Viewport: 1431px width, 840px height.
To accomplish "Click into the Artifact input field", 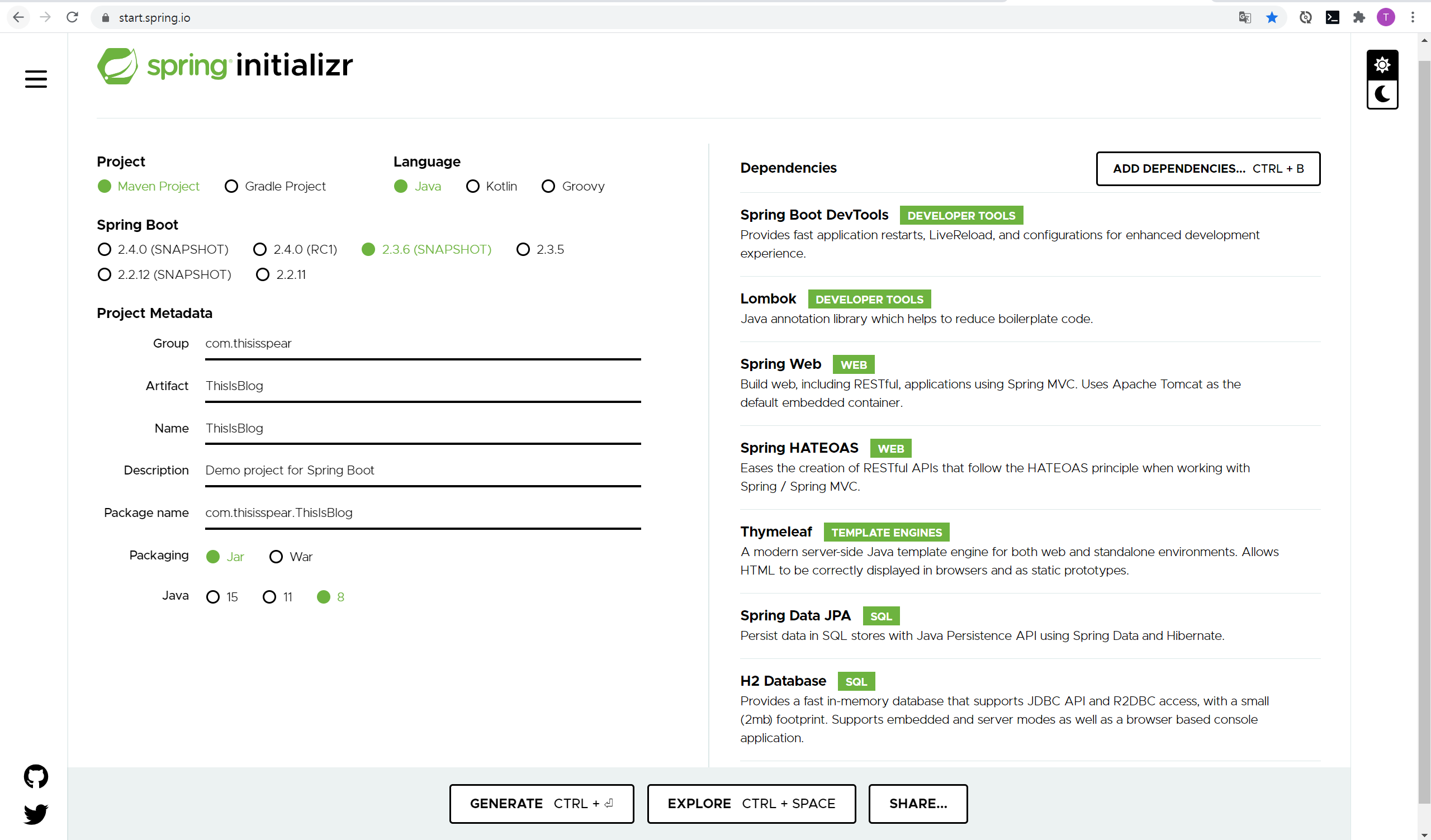I will (x=423, y=386).
